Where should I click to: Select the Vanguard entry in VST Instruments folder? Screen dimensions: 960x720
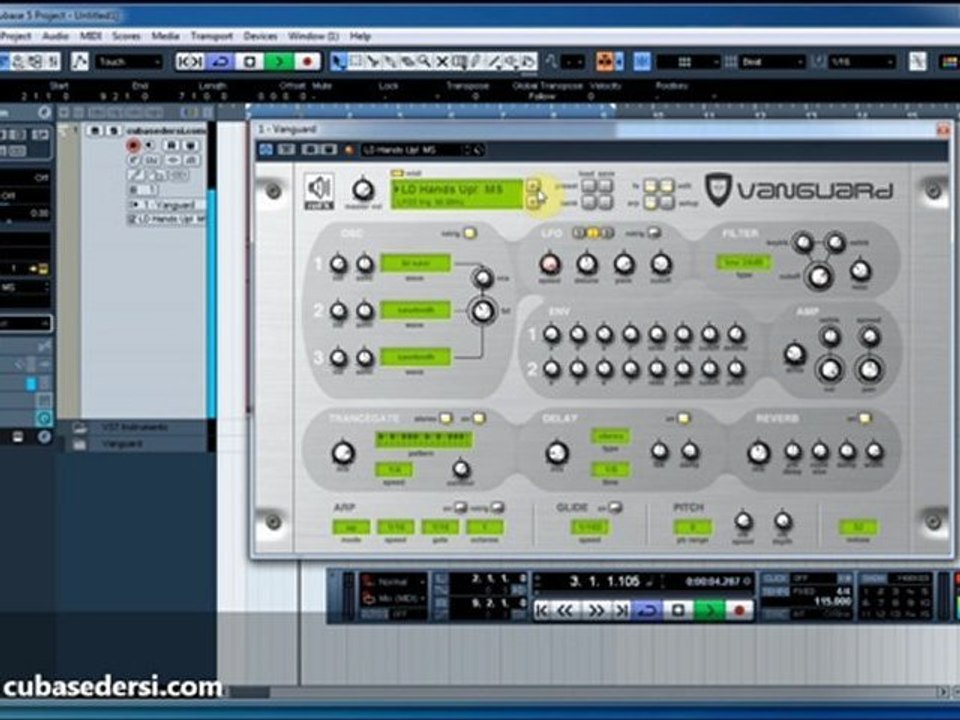122,444
